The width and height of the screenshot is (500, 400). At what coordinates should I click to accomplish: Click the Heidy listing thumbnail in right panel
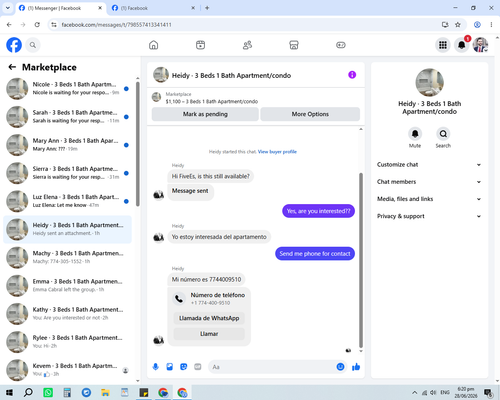click(429, 82)
